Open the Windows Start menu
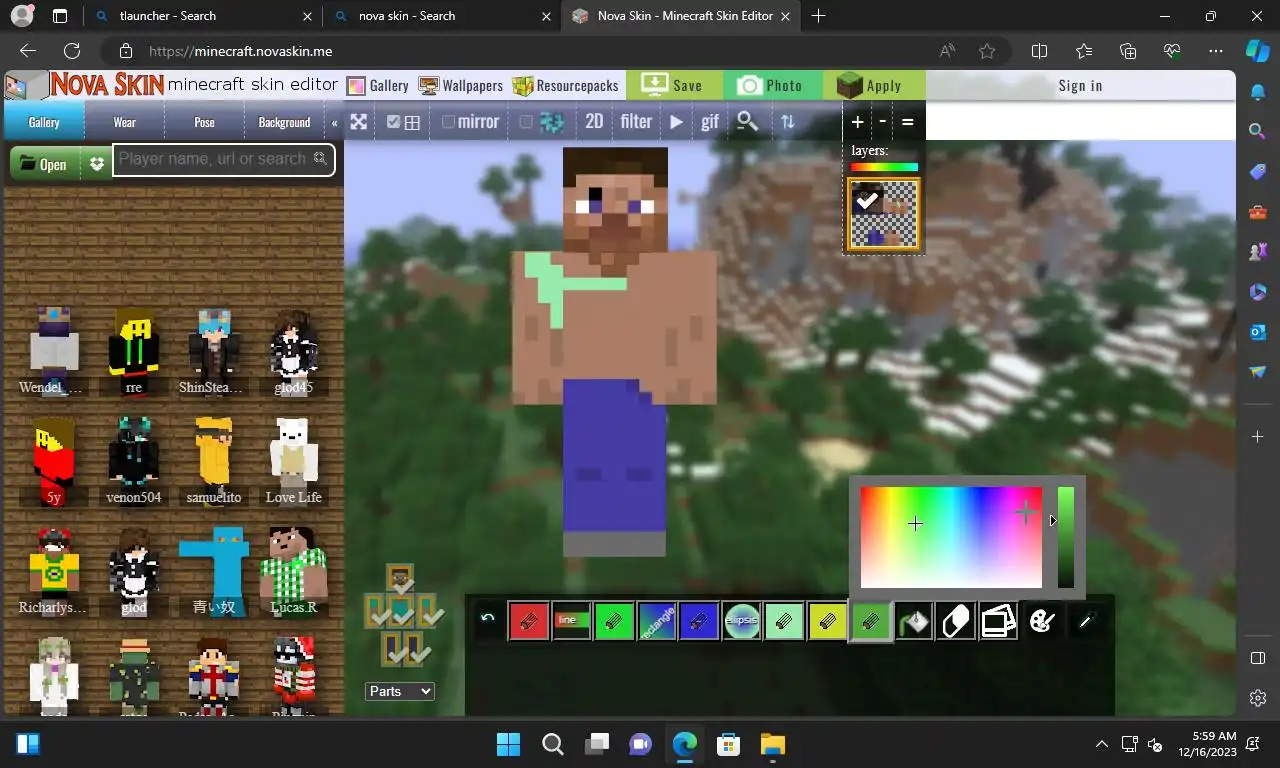Screen dimensions: 1280x768 [x=509, y=744]
